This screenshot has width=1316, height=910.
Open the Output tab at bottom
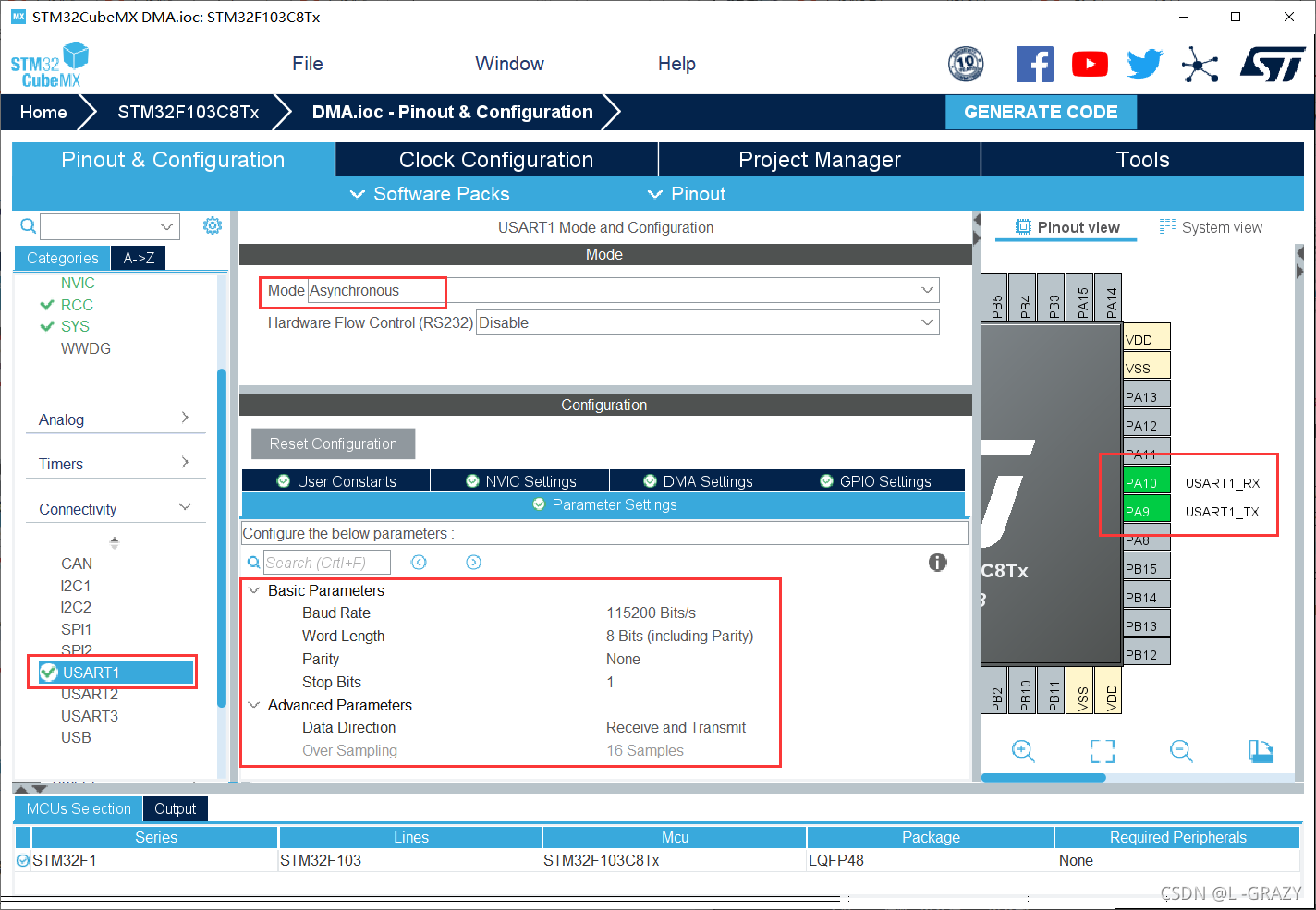[175, 808]
